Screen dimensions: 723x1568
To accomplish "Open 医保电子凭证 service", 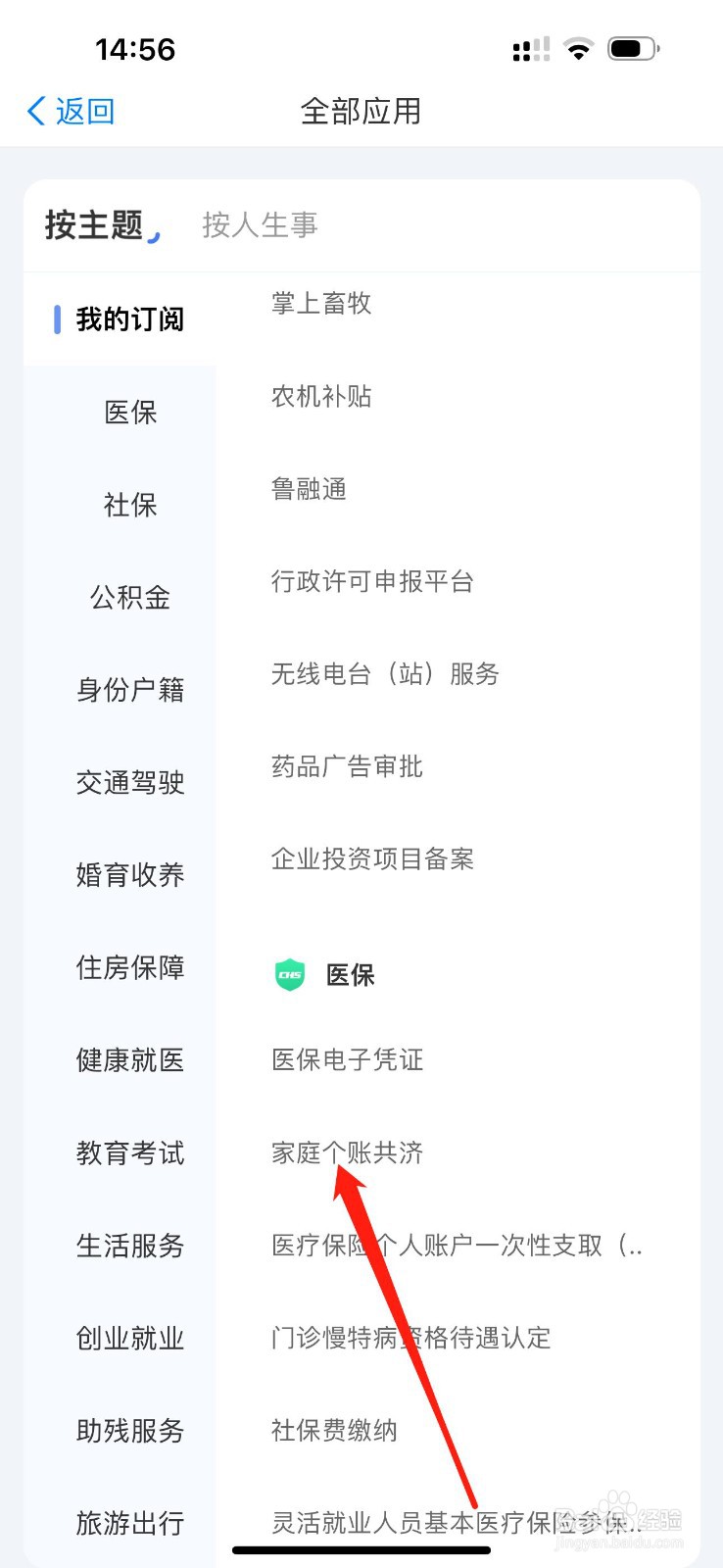I will click(x=347, y=1059).
